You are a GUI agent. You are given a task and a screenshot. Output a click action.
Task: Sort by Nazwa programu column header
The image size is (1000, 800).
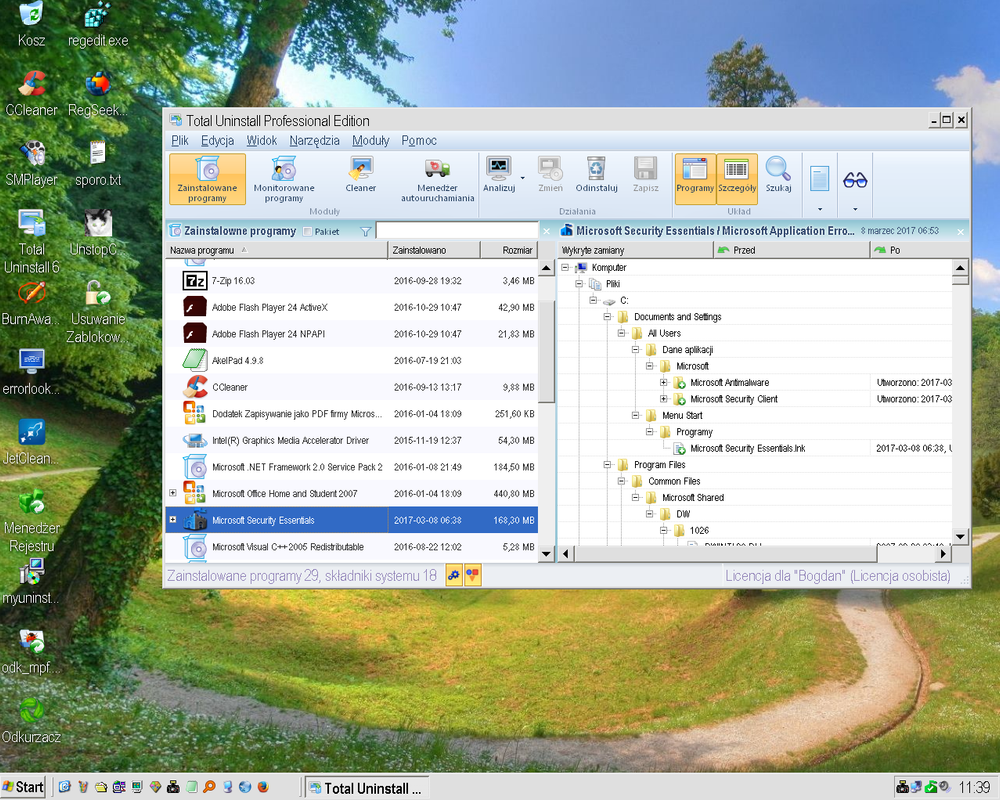point(276,250)
